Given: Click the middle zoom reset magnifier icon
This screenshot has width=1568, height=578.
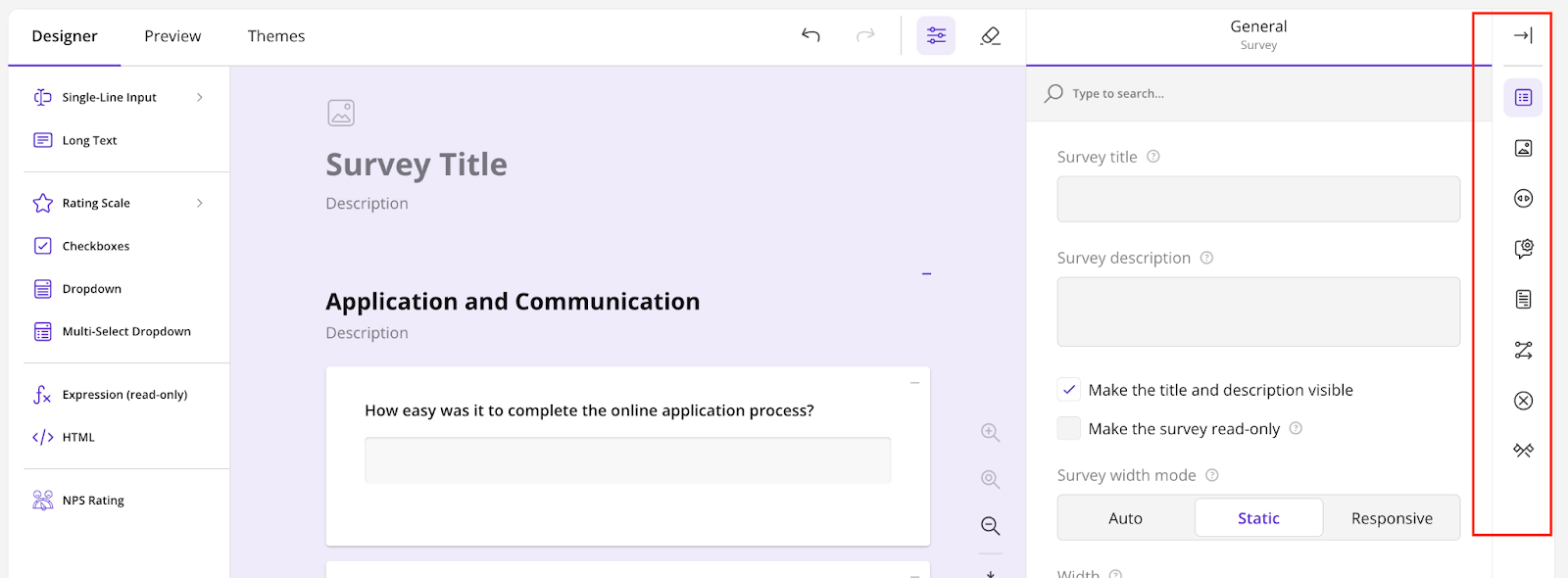Looking at the screenshot, I should [x=991, y=479].
